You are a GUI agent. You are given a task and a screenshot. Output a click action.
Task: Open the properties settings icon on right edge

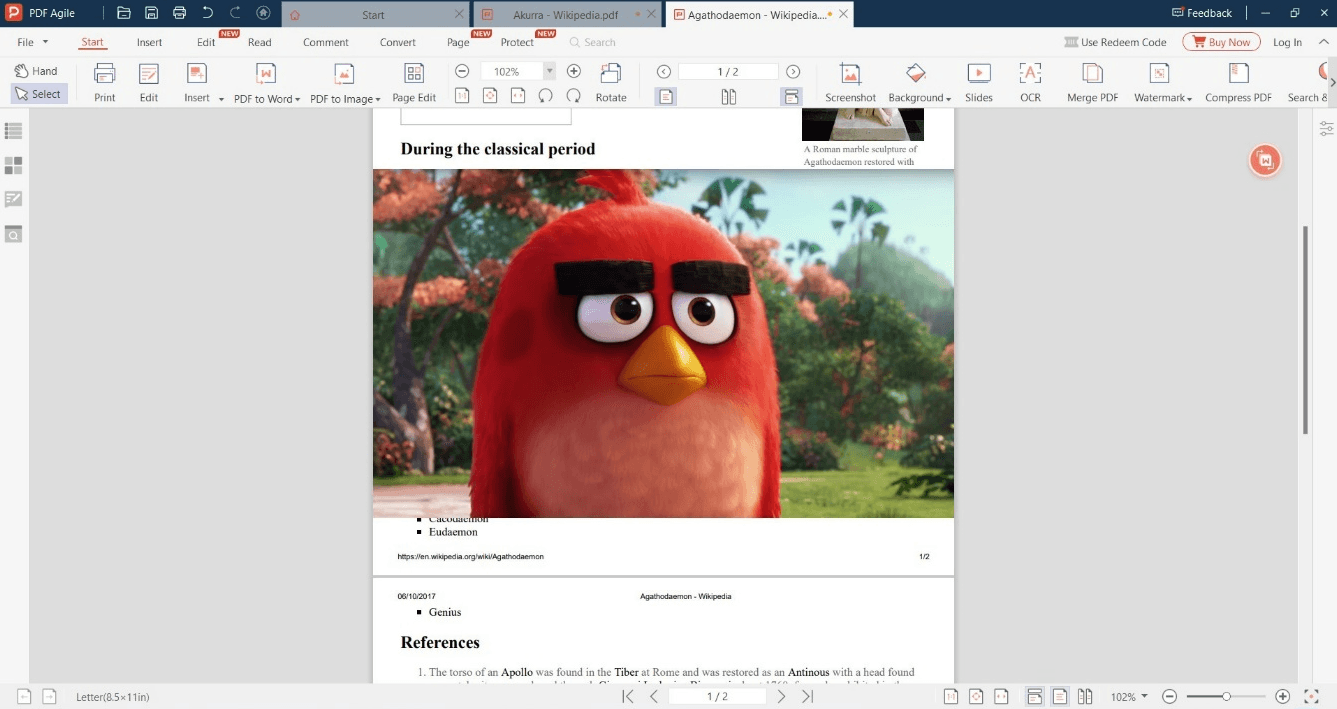pyautogui.click(x=1326, y=129)
